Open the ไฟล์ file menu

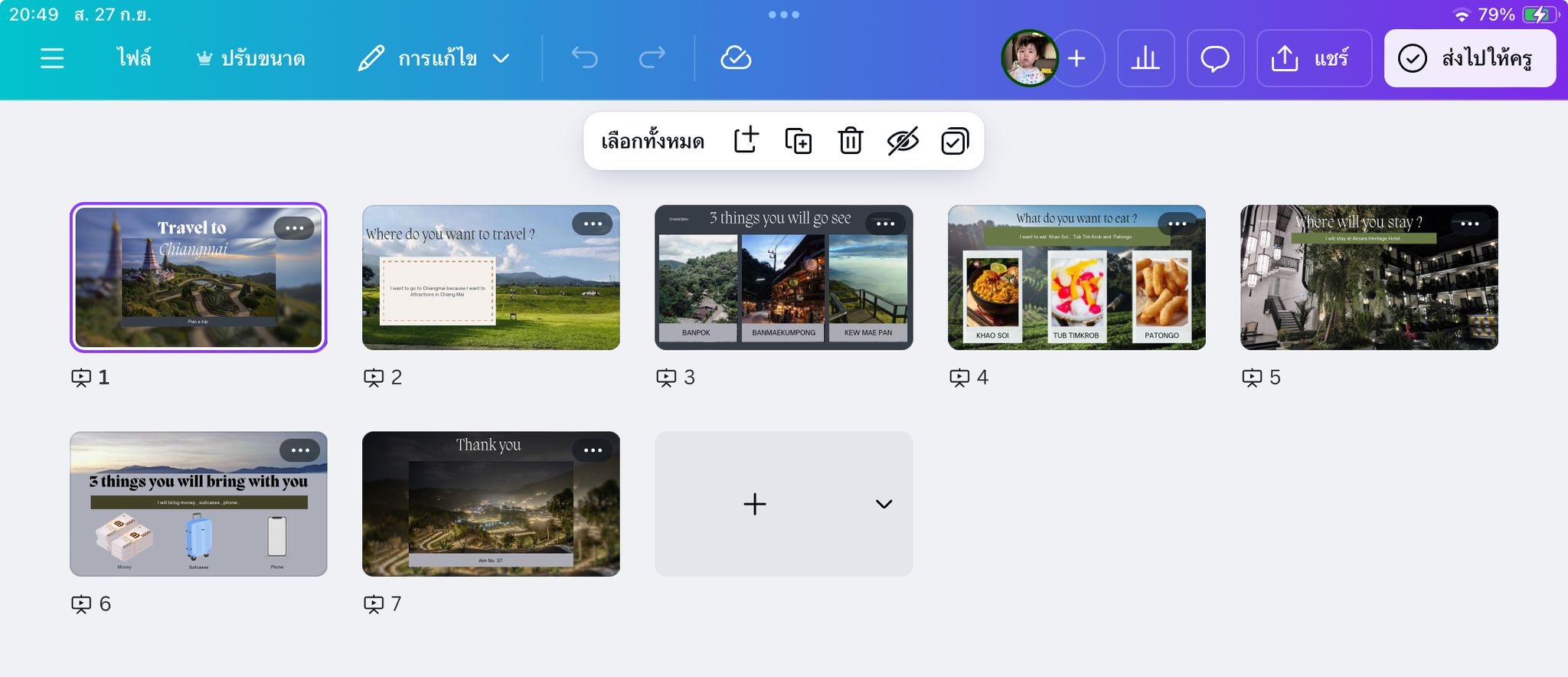[x=134, y=58]
